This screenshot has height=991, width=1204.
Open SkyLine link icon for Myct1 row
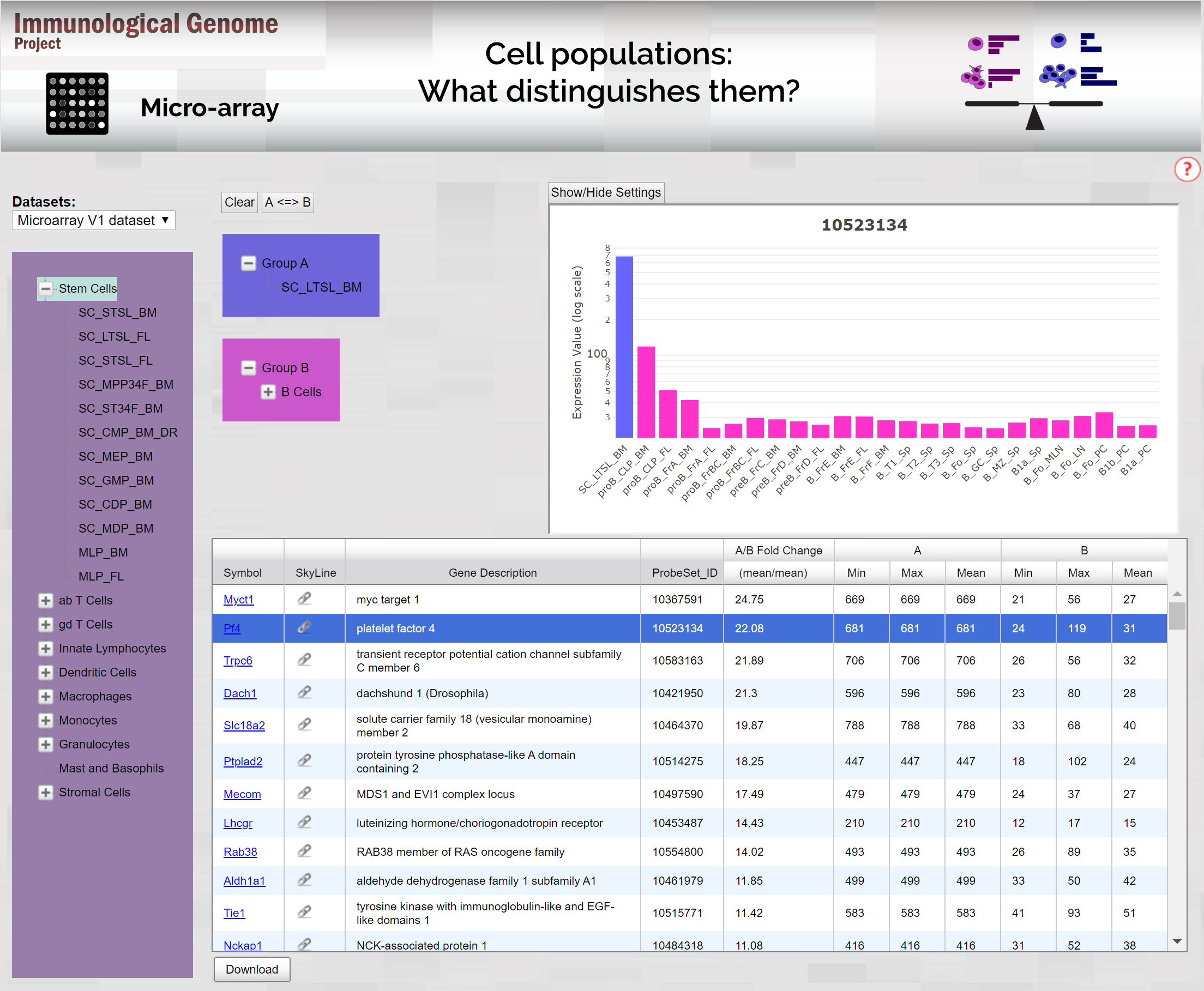tap(304, 599)
